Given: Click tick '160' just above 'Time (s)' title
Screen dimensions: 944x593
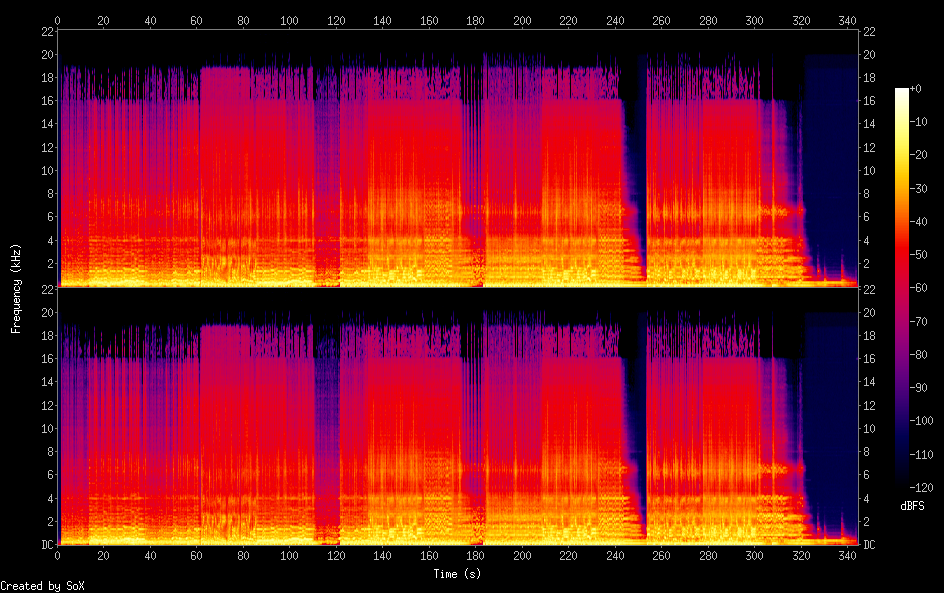Looking at the screenshot, I should [429, 556].
